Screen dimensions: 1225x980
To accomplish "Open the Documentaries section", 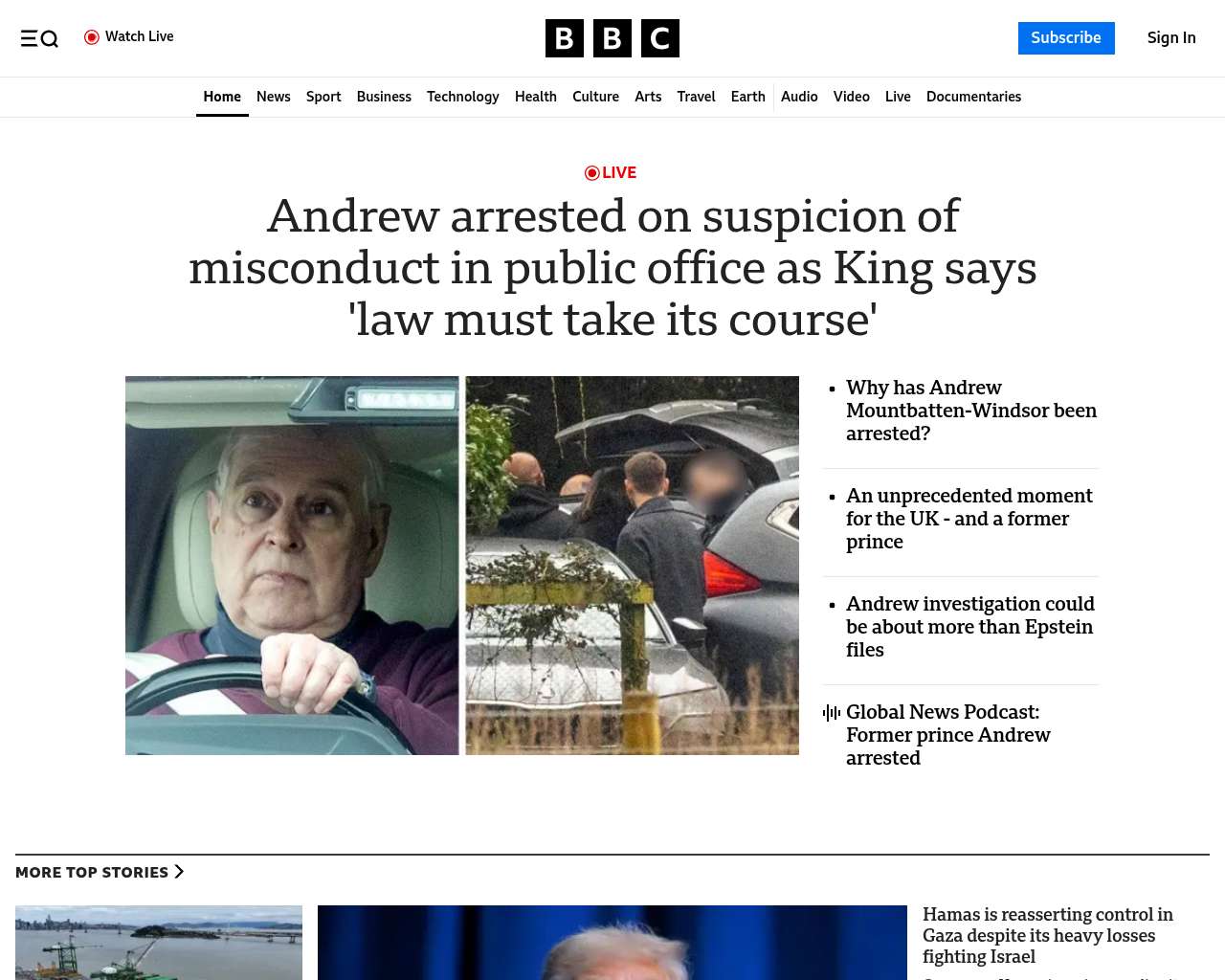I will (973, 97).
